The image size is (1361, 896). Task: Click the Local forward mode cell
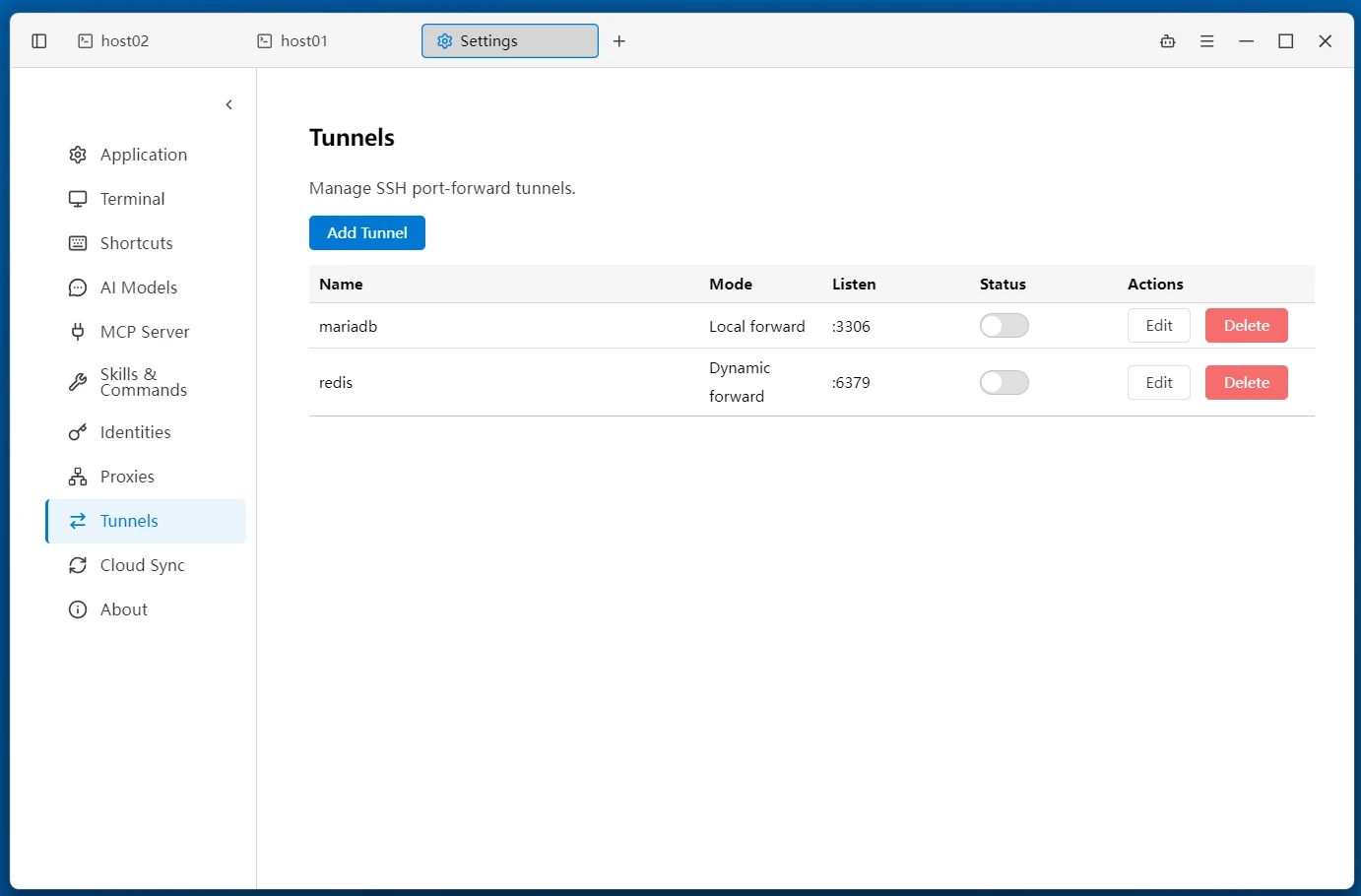[x=757, y=327]
